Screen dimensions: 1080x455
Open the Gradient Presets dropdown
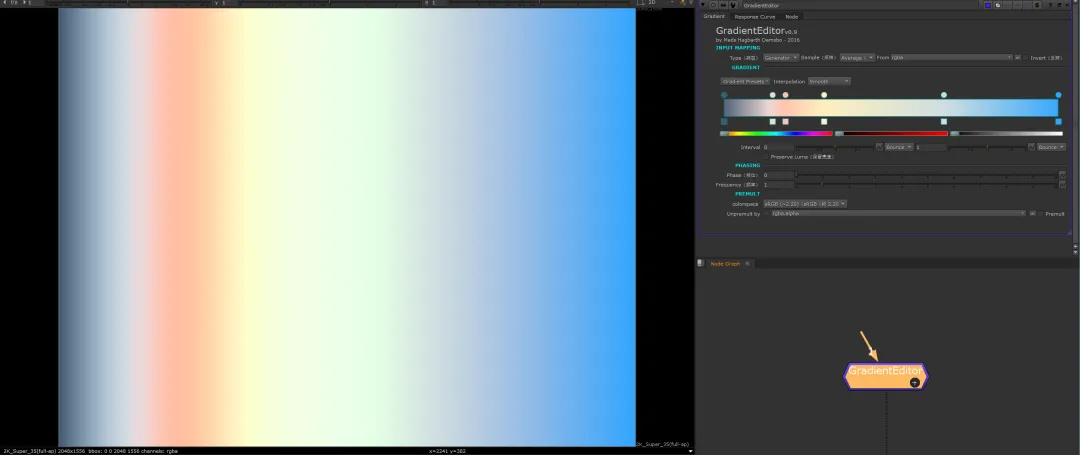745,81
